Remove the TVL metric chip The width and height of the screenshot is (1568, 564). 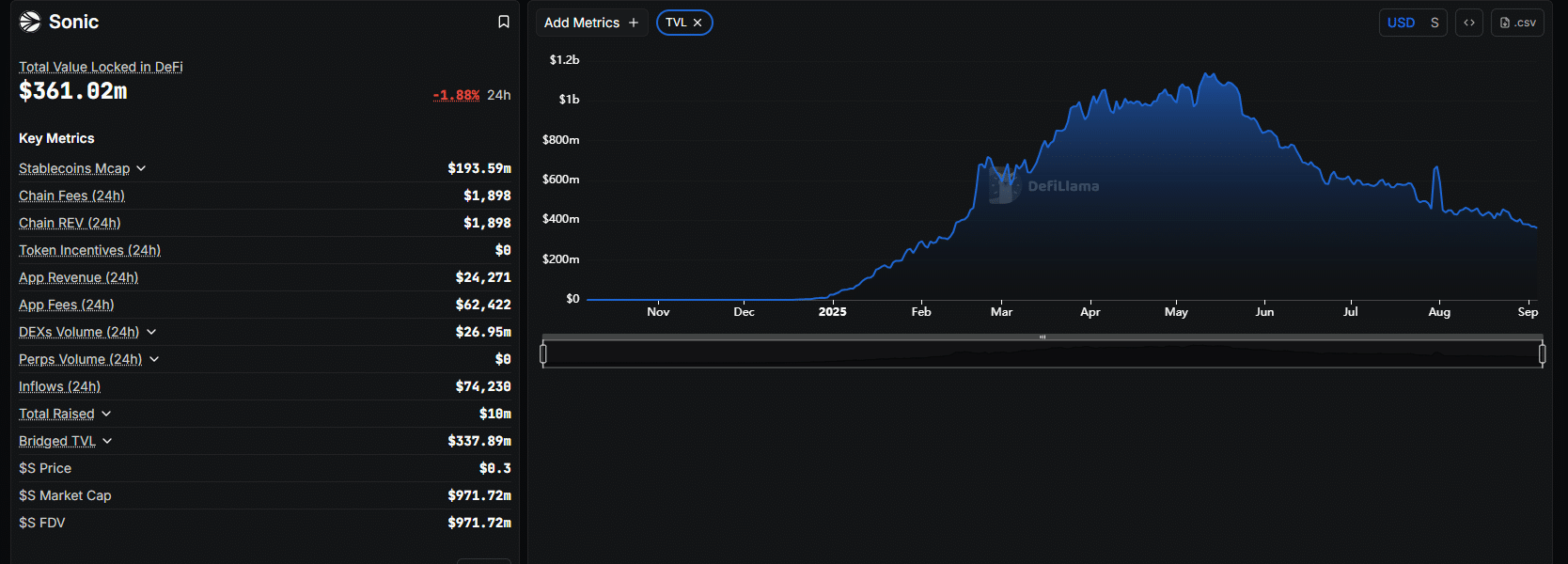(698, 23)
